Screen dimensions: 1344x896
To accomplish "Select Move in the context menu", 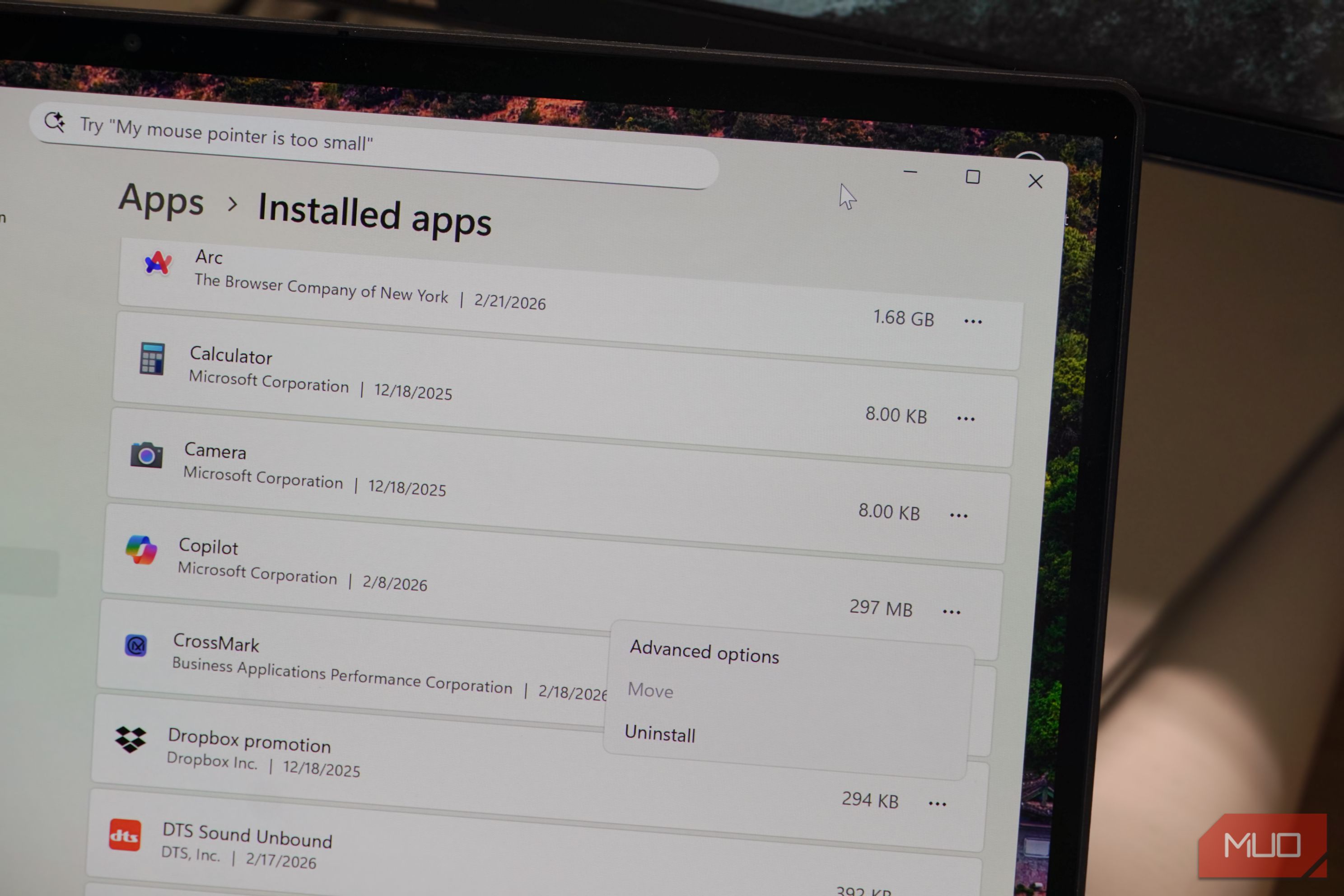I will [650, 690].
